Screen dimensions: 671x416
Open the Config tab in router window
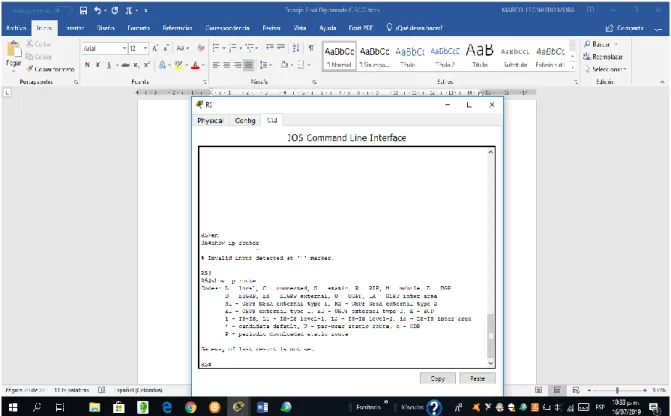(245, 121)
